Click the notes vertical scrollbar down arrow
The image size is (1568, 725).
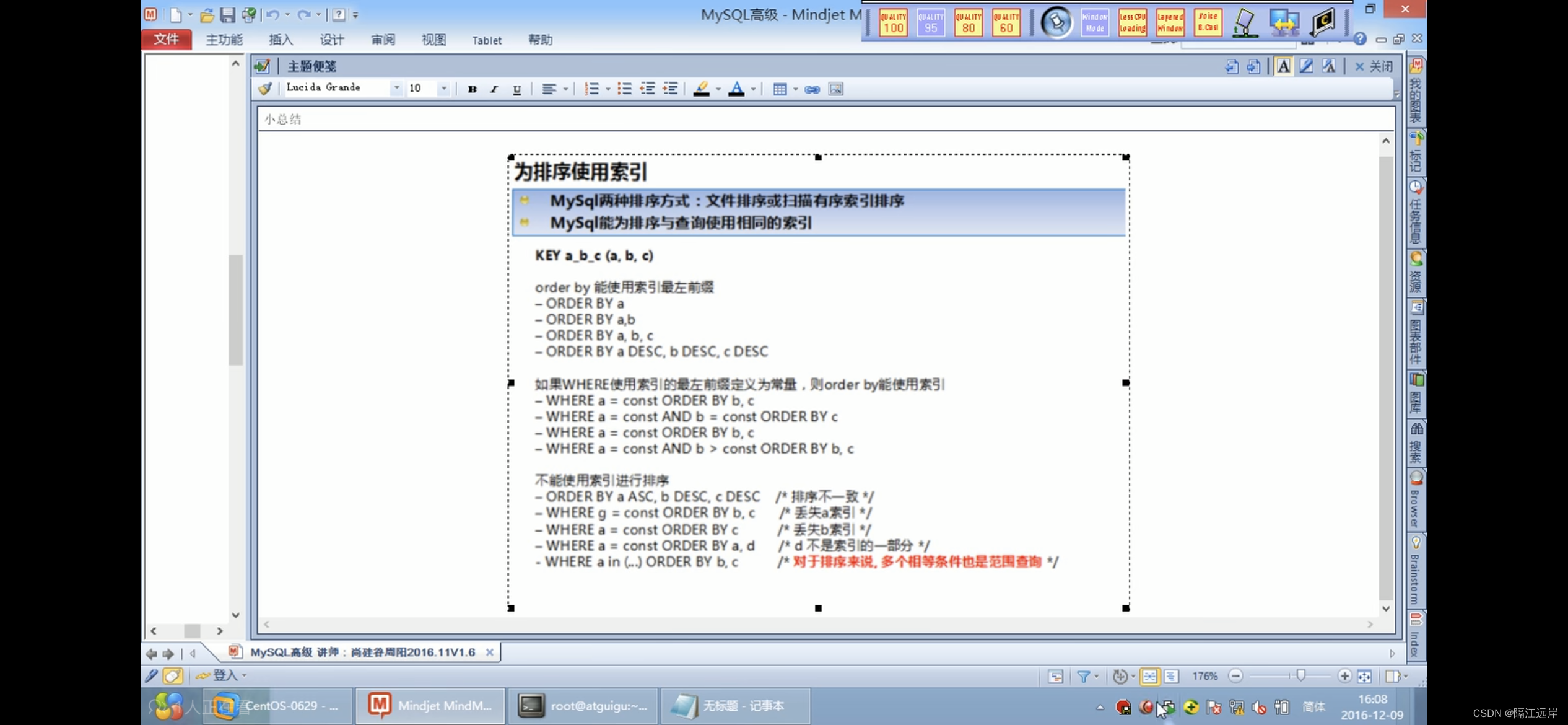click(x=1386, y=609)
